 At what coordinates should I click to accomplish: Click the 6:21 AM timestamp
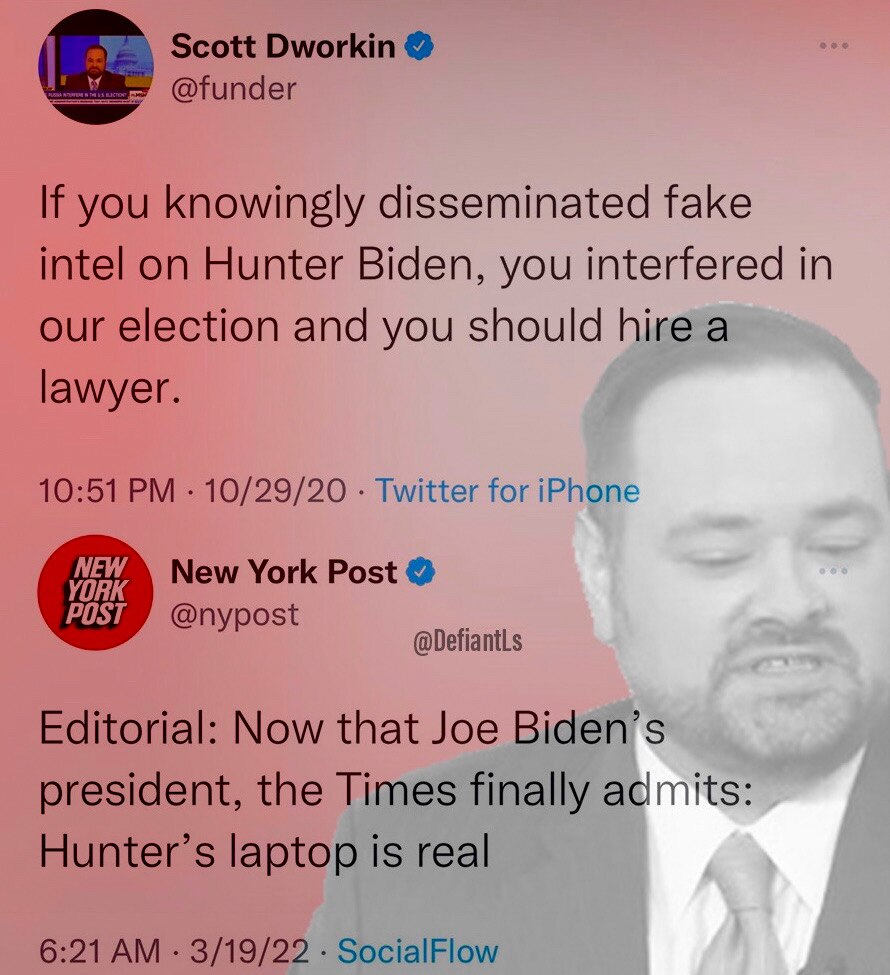click(x=100, y=951)
